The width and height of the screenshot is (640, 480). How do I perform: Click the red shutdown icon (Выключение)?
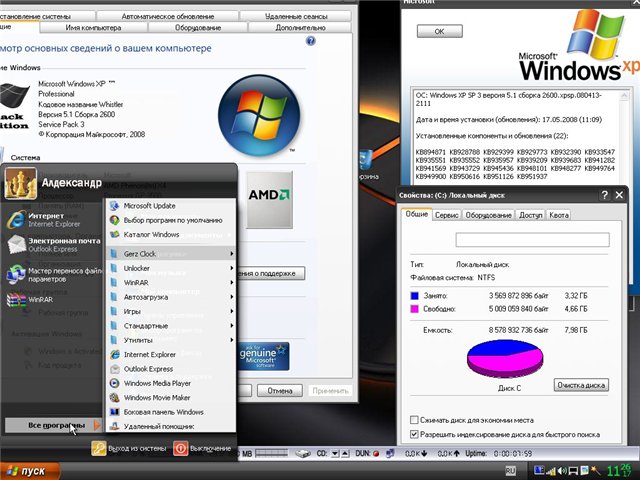click(180, 449)
